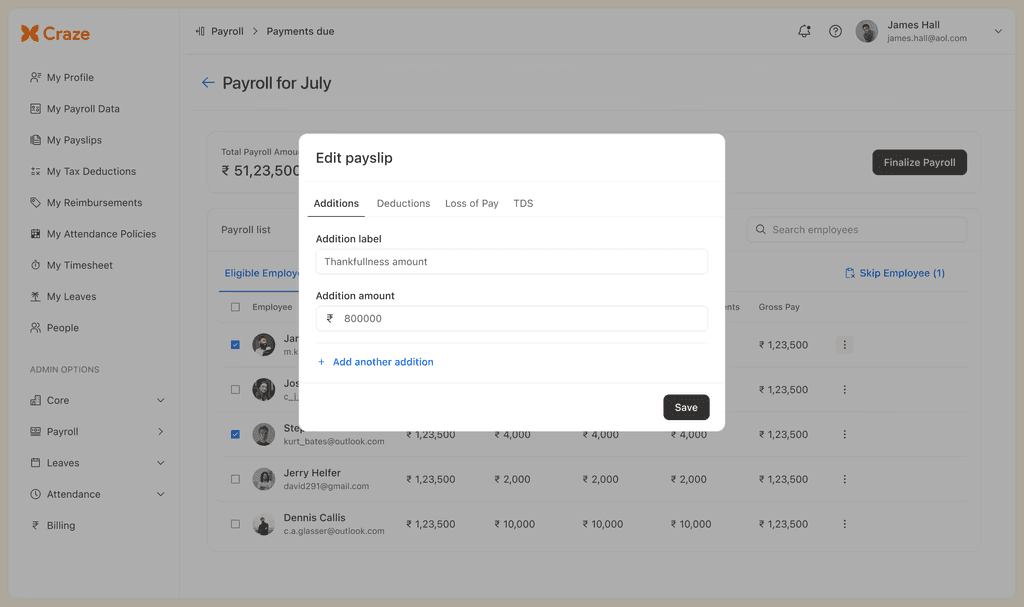Save the payslip edits

(686, 407)
